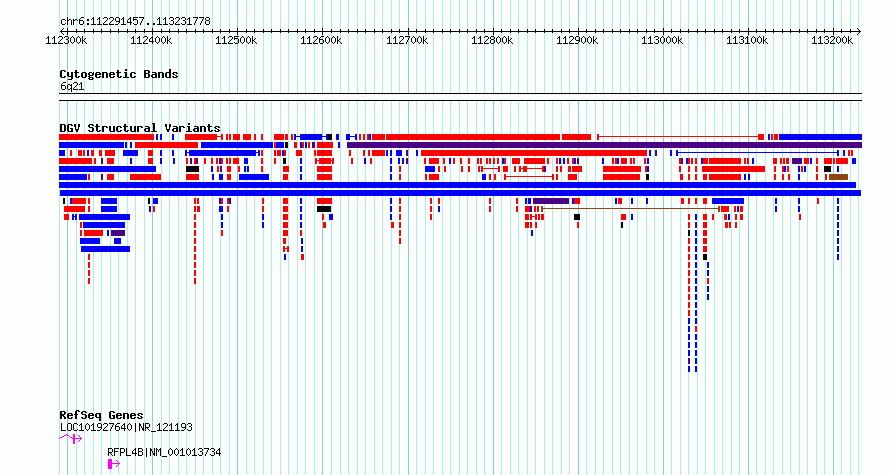Select the blue bar at the right end of the top row
Viewport: 890px width, 475px height.
pyautogui.click(x=820, y=137)
